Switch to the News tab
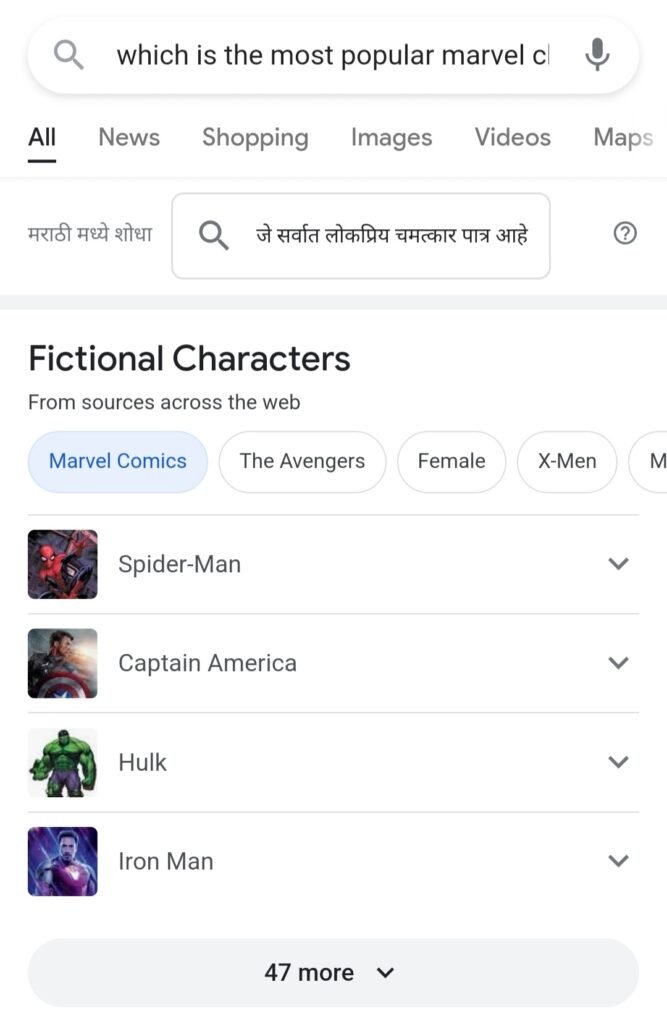Viewport: 667px width, 1024px height. click(x=129, y=137)
